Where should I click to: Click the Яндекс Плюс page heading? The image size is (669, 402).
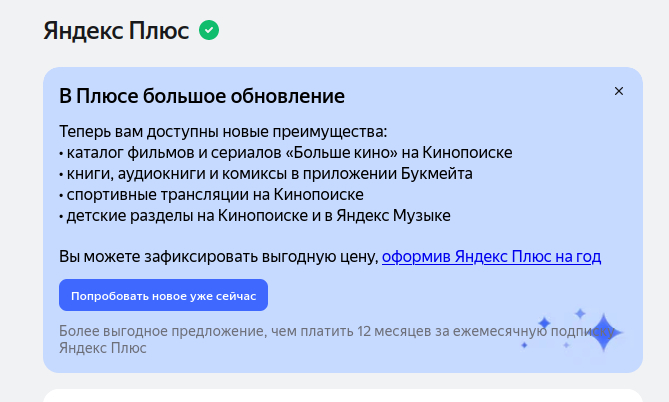116,31
